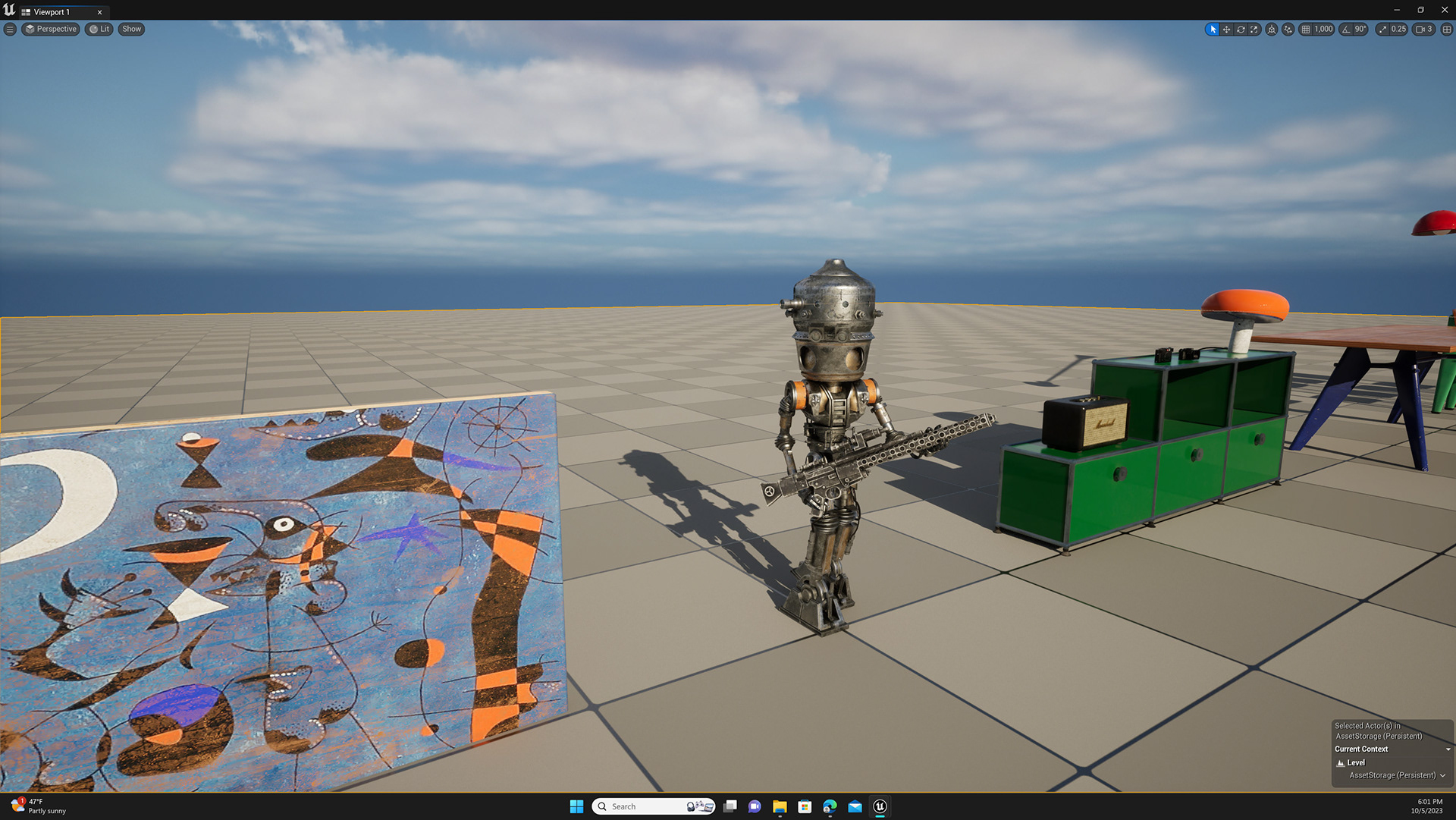Screen dimensions: 1456x820
Task: Open the Windows Start menu
Action: (x=576, y=806)
